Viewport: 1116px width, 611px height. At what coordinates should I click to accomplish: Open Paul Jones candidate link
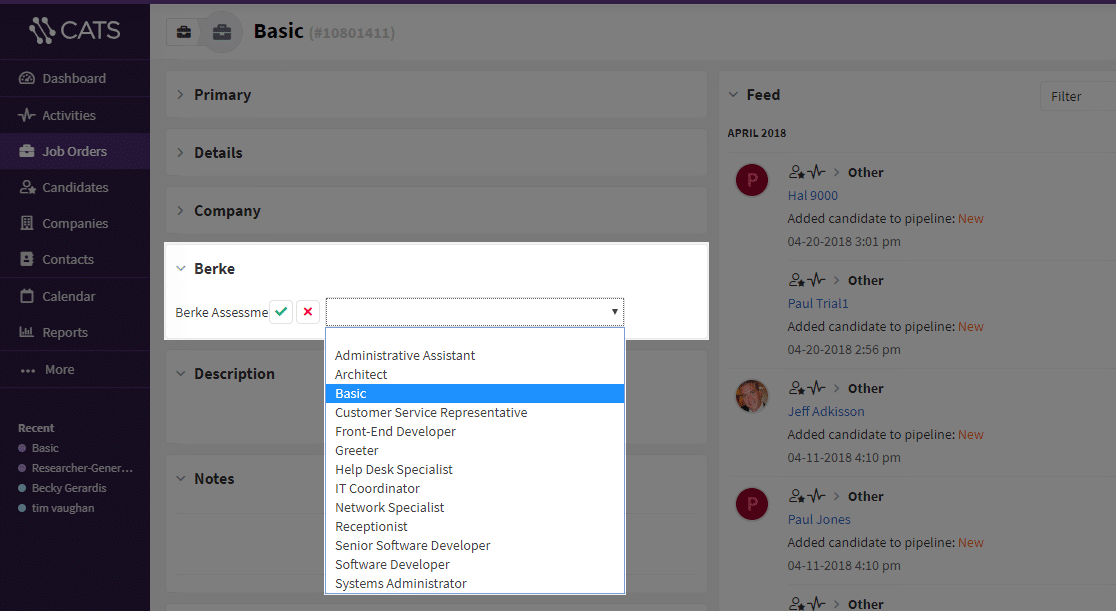(x=818, y=520)
